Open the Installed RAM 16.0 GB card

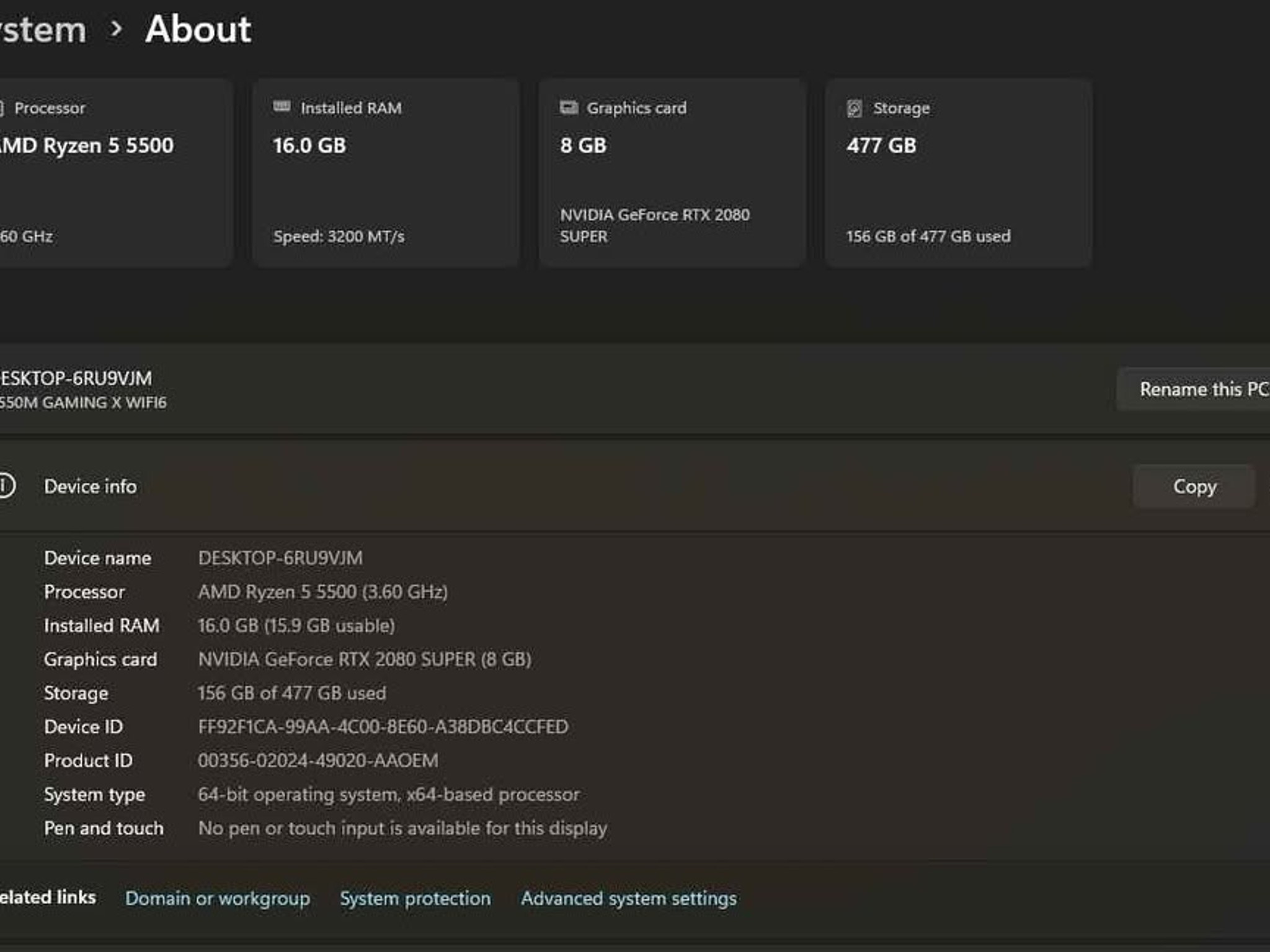[x=386, y=172]
